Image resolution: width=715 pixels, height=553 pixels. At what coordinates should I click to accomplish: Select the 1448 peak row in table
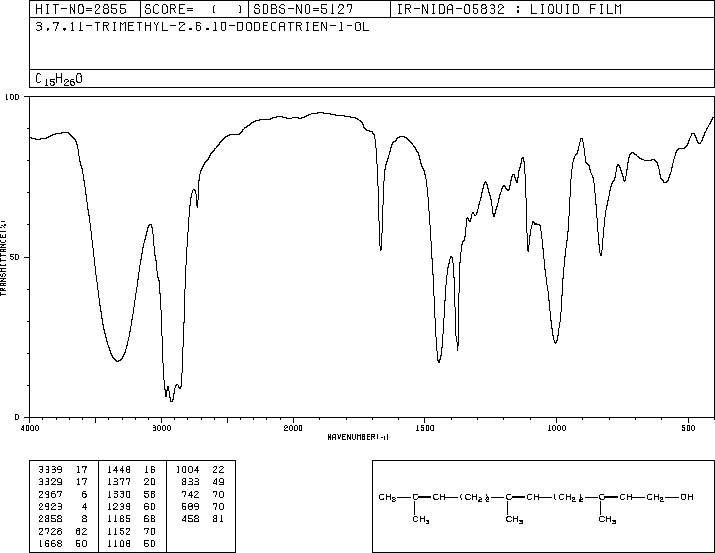pos(131,470)
